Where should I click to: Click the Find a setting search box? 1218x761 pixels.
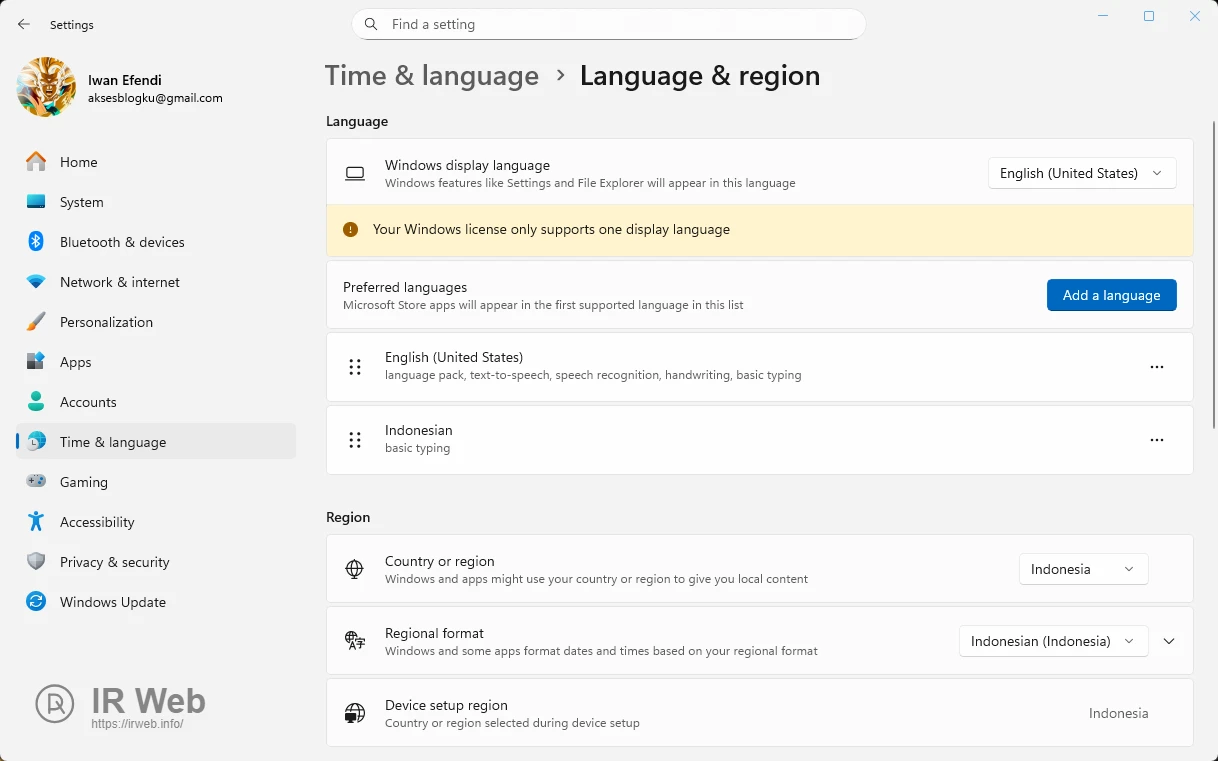(608, 24)
